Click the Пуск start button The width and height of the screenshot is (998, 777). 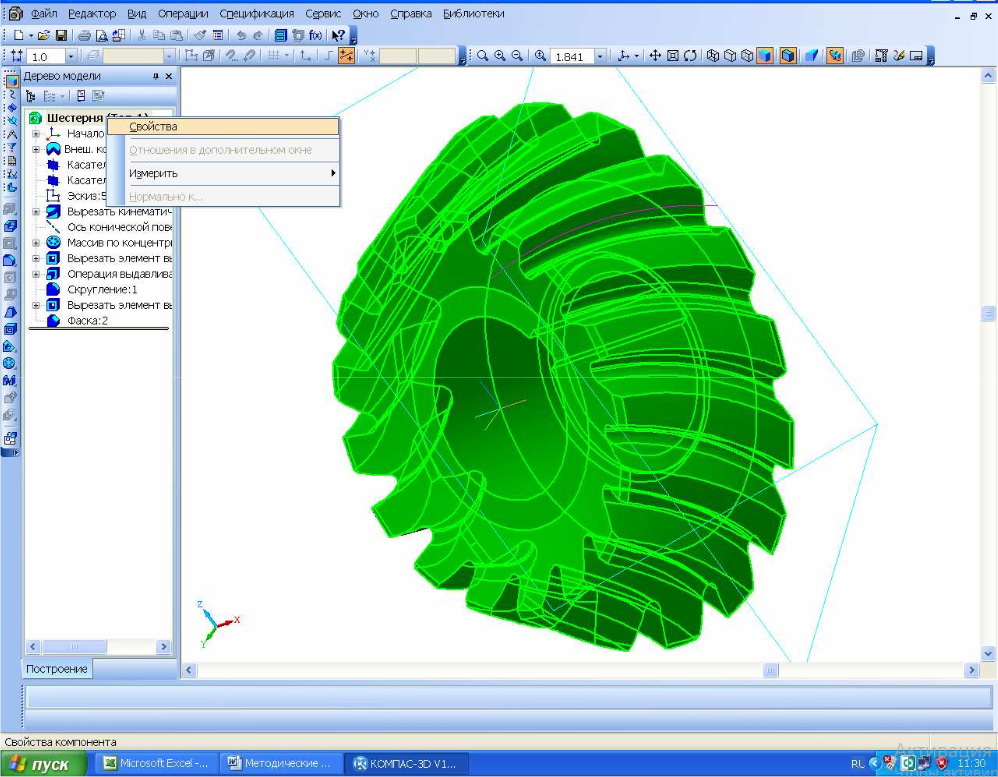tap(40, 764)
